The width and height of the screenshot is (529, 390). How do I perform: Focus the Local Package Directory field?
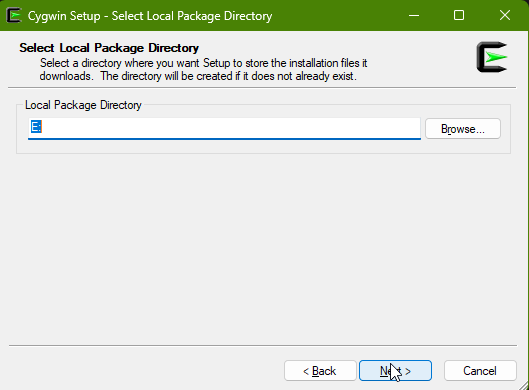point(224,128)
